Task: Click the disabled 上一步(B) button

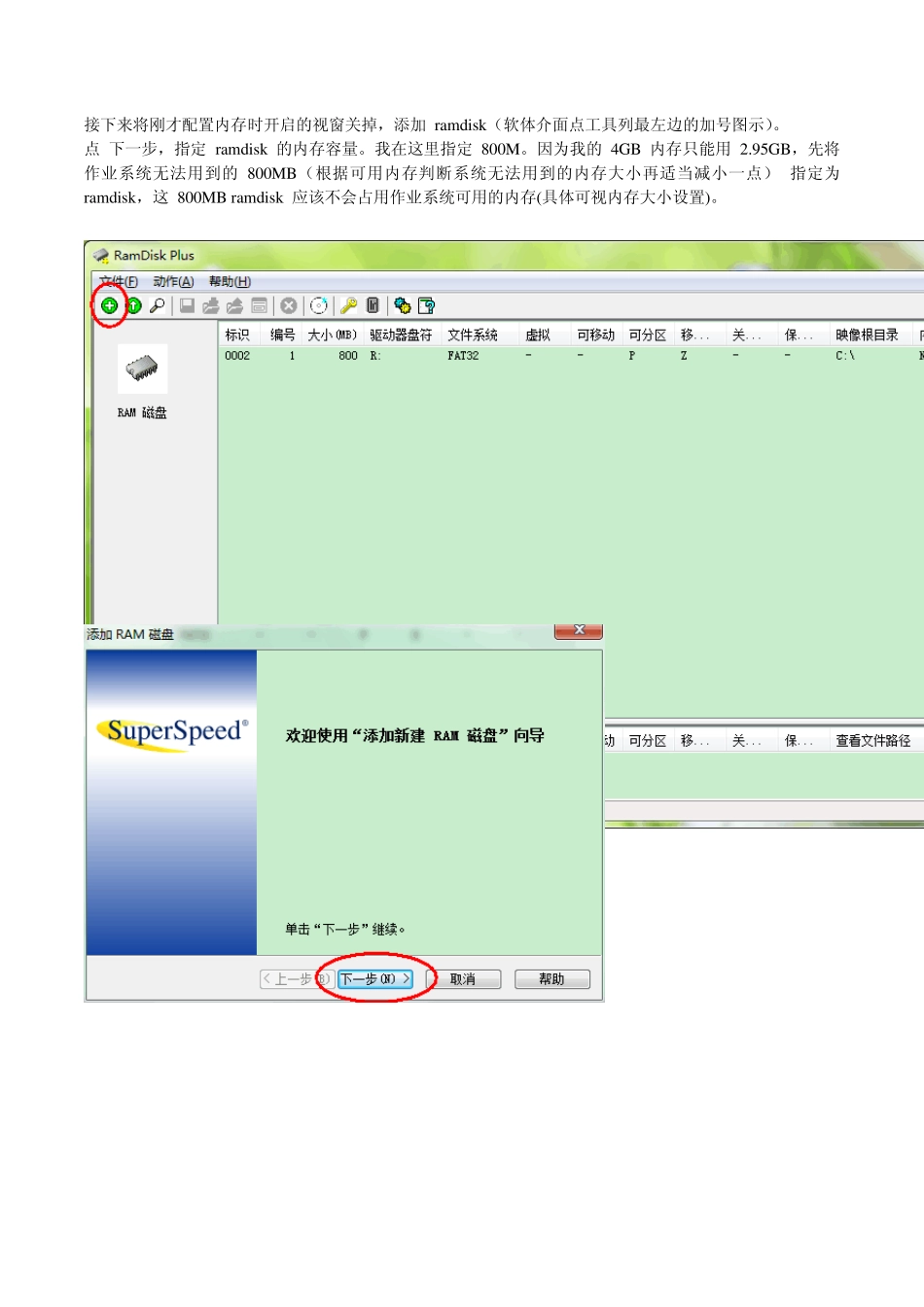Action: click(x=297, y=979)
